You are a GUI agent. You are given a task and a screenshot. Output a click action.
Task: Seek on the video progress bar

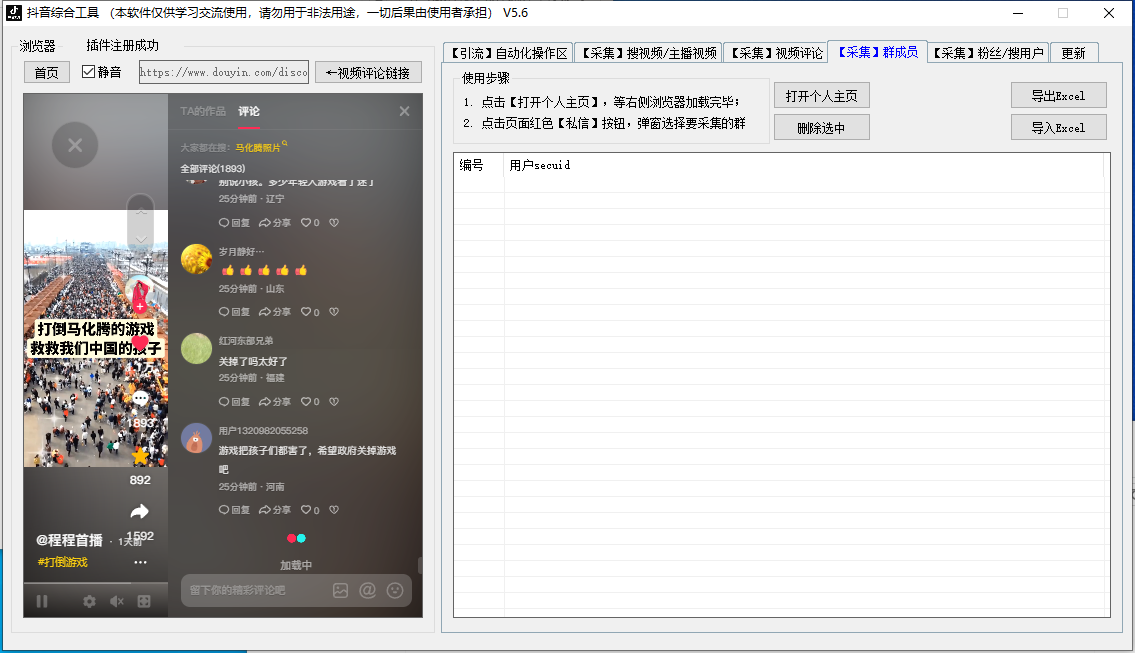click(x=96, y=583)
